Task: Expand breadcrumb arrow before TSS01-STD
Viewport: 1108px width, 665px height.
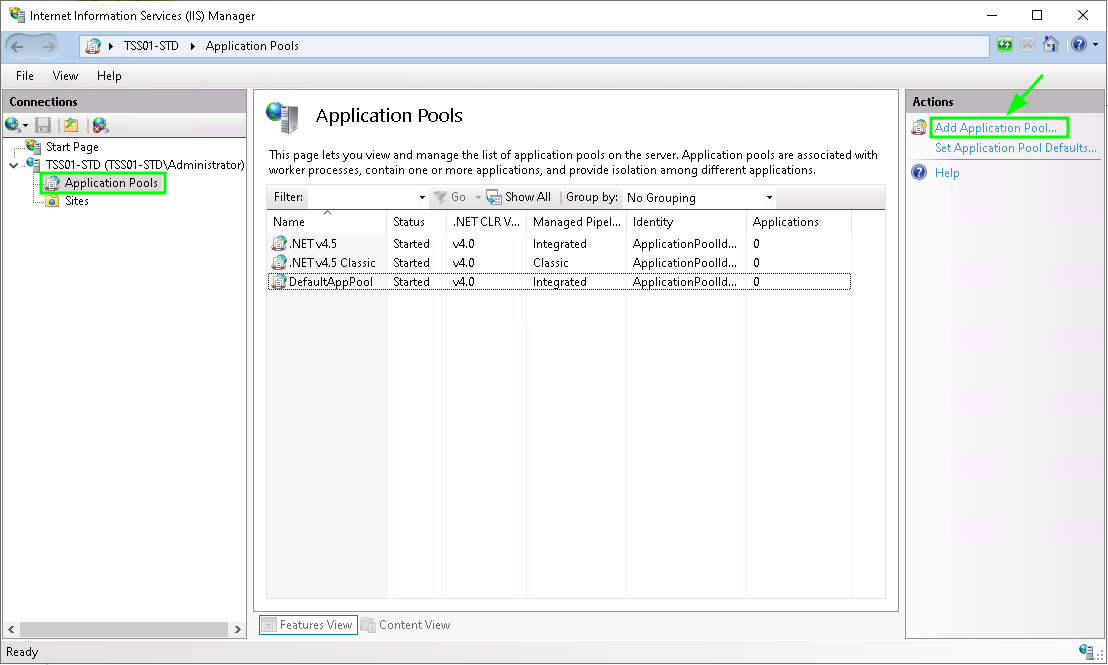Action: click(111, 46)
